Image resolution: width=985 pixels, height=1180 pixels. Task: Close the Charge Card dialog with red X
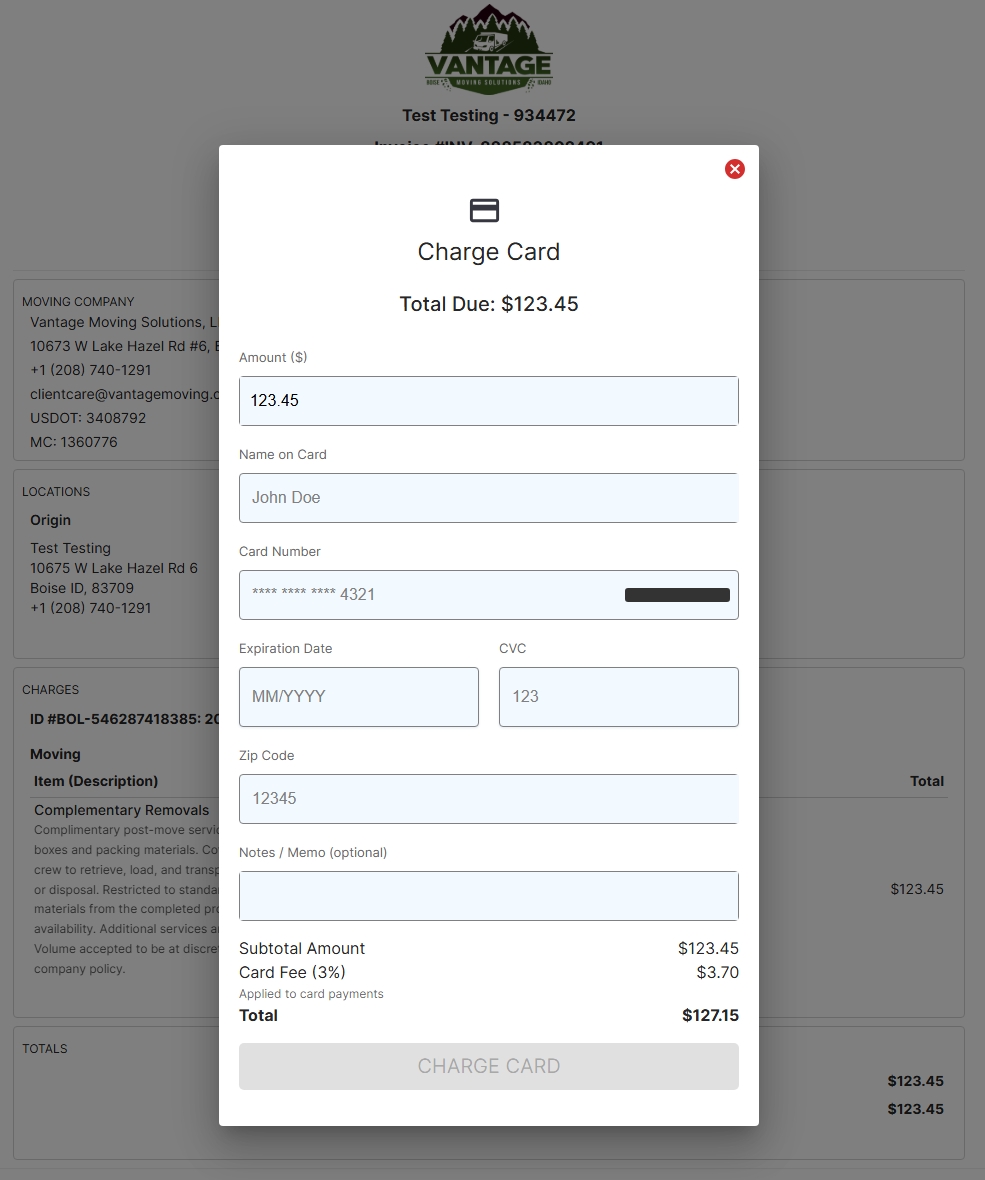tap(734, 169)
